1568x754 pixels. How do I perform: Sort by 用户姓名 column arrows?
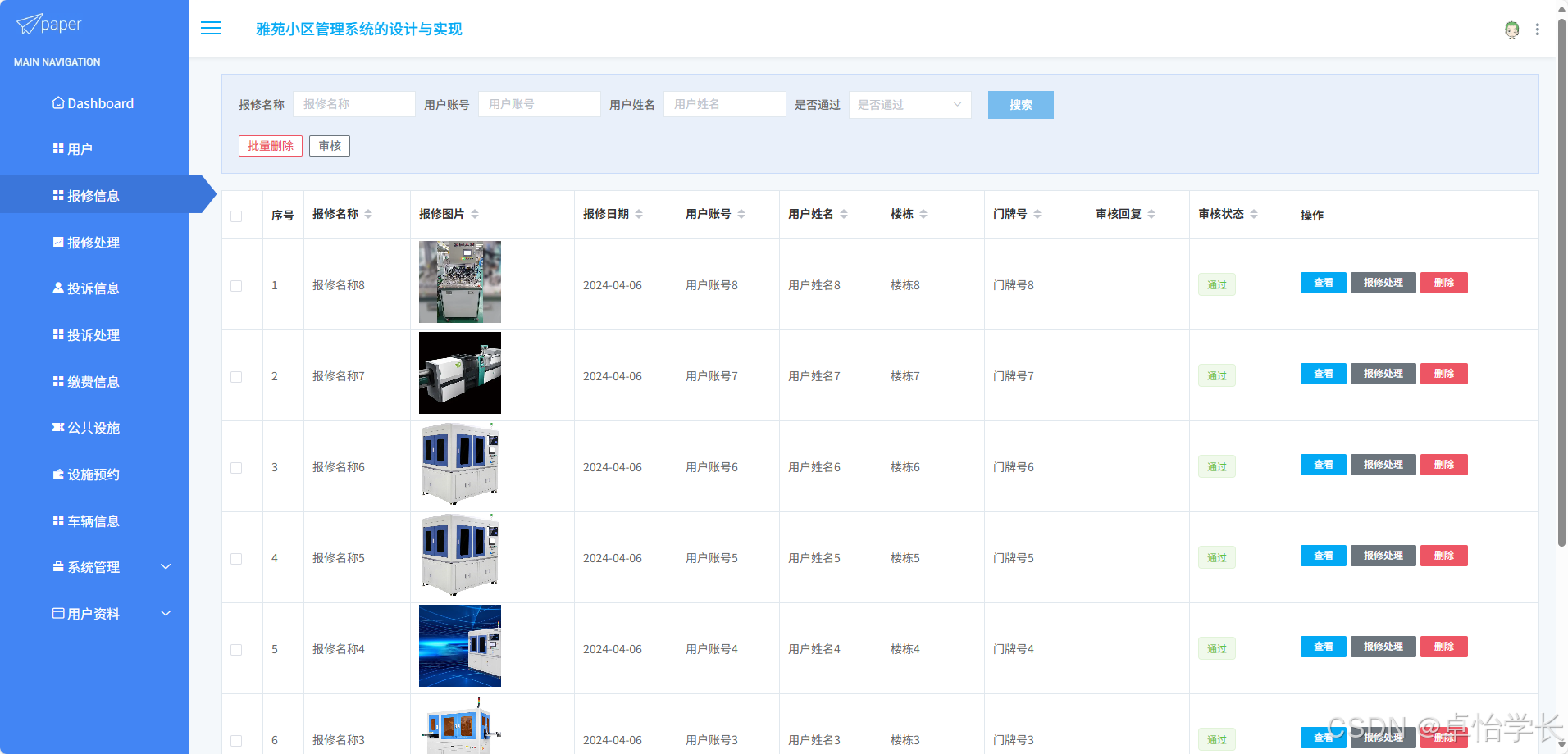pos(844,214)
